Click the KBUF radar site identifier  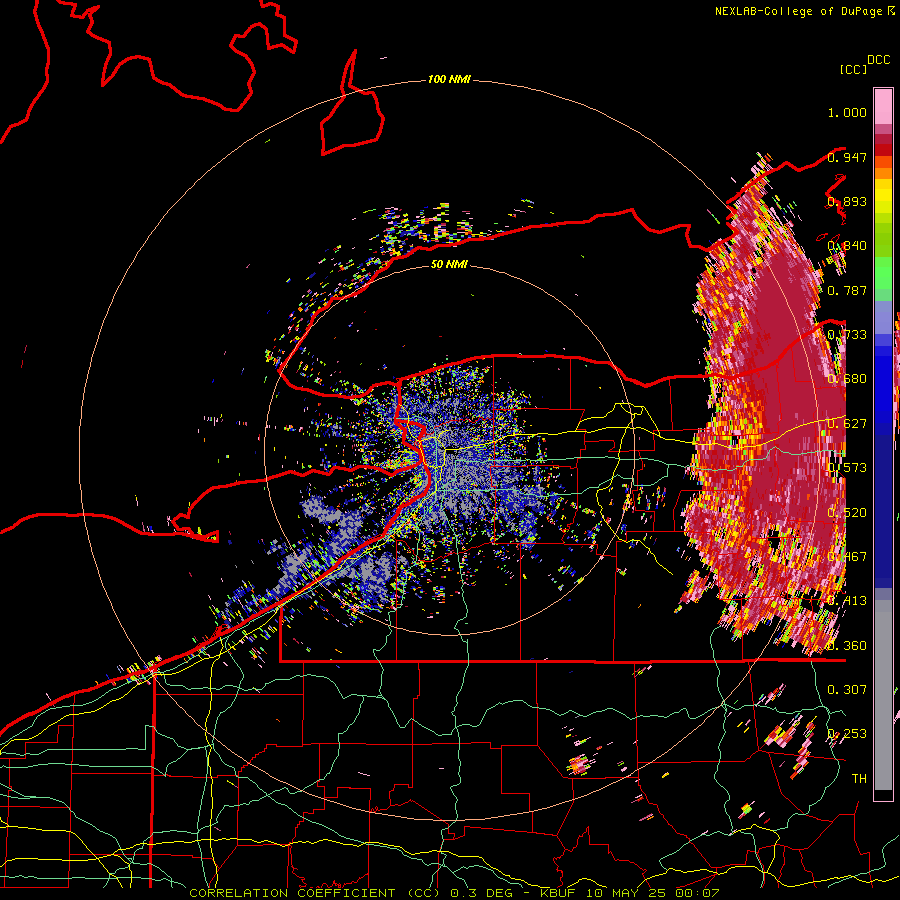tap(557, 893)
